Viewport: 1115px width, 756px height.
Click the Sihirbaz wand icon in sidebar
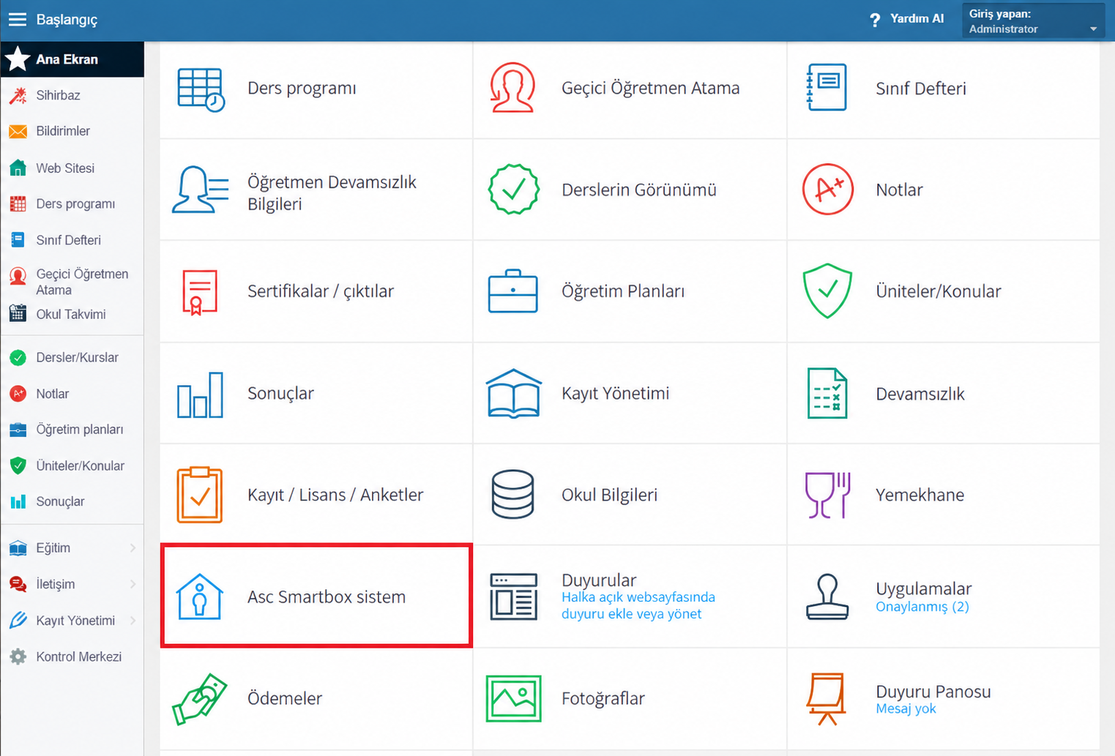(x=18, y=95)
